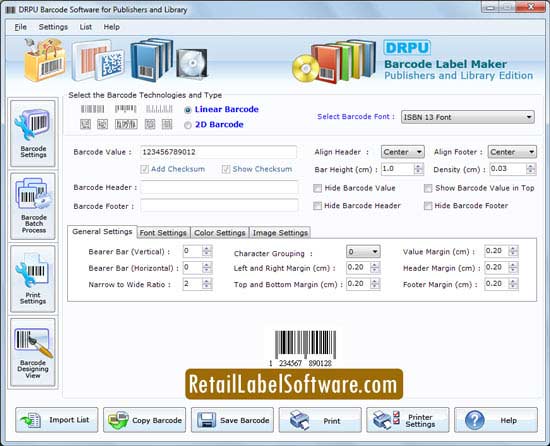Open the Barcode Settings sidebar panel

tap(33, 134)
